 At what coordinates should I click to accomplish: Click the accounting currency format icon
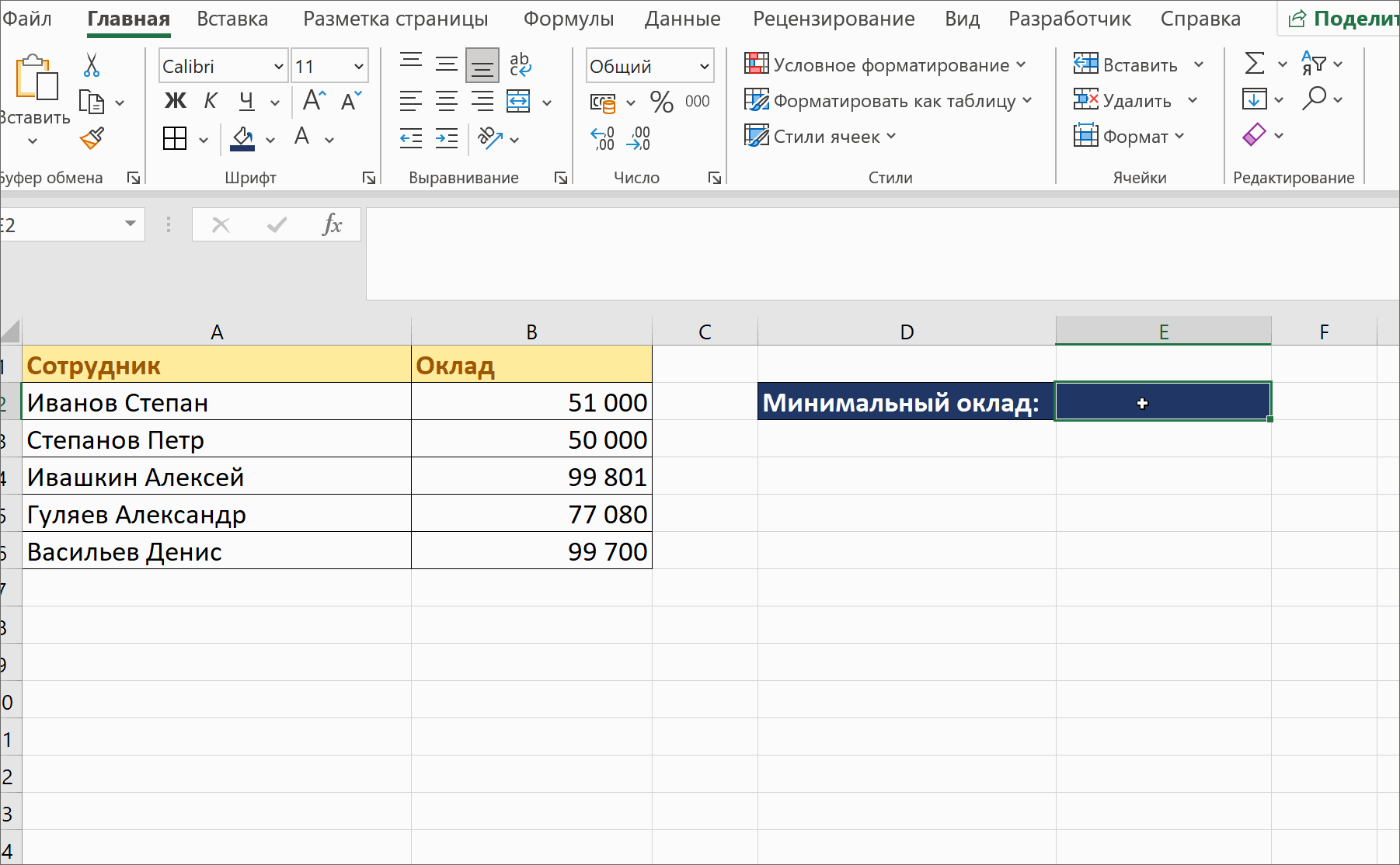603,102
